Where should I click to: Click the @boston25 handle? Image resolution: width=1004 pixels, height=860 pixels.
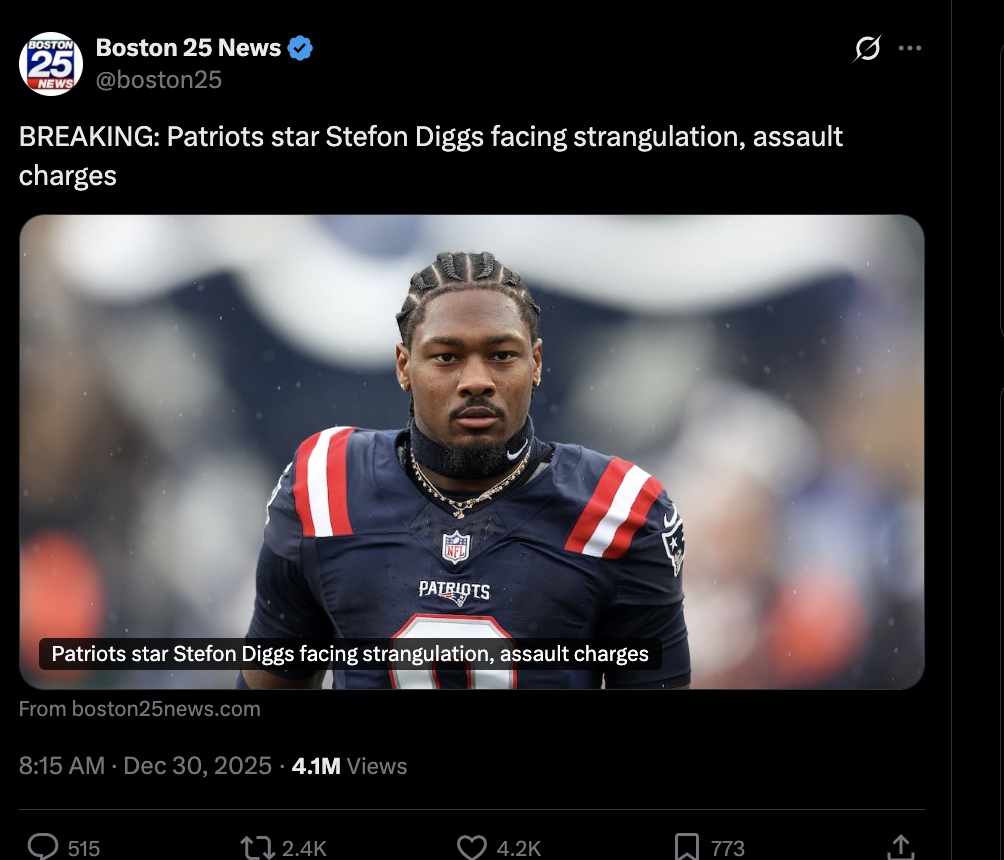[x=159, y=79]
